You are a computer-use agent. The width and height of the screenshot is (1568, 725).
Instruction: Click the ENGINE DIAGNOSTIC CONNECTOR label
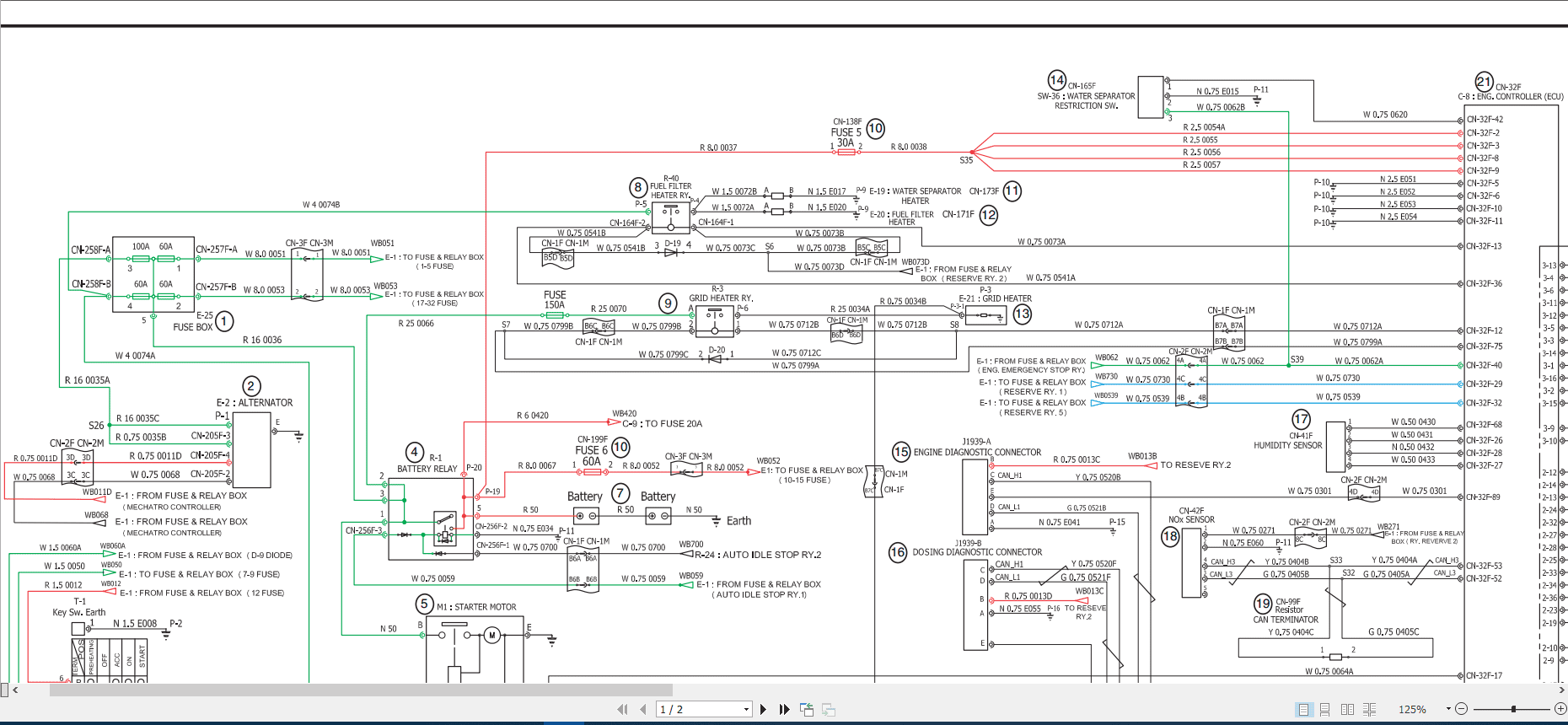coord(977,453)
